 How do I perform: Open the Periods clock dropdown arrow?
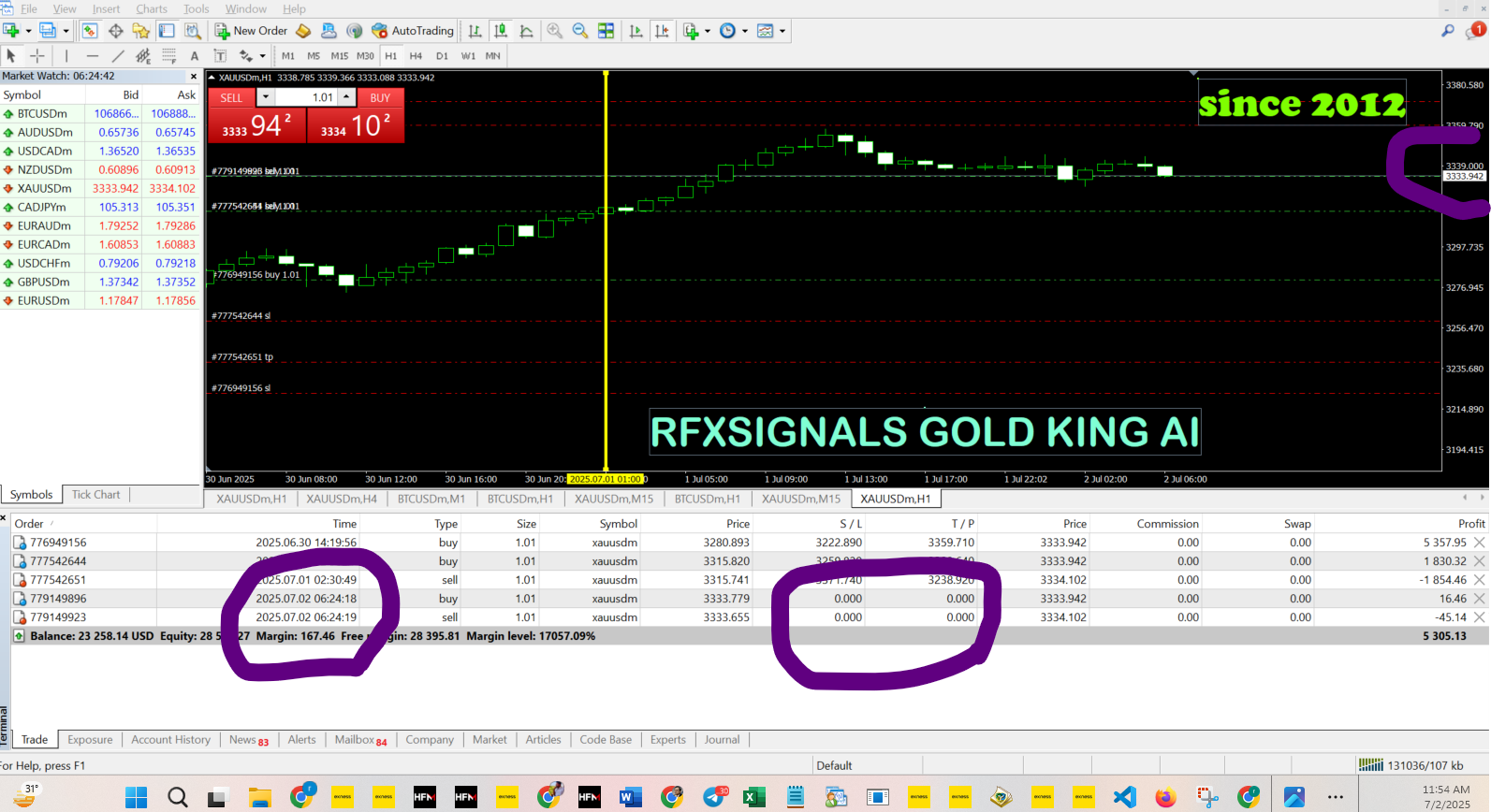tap(745, 31)
